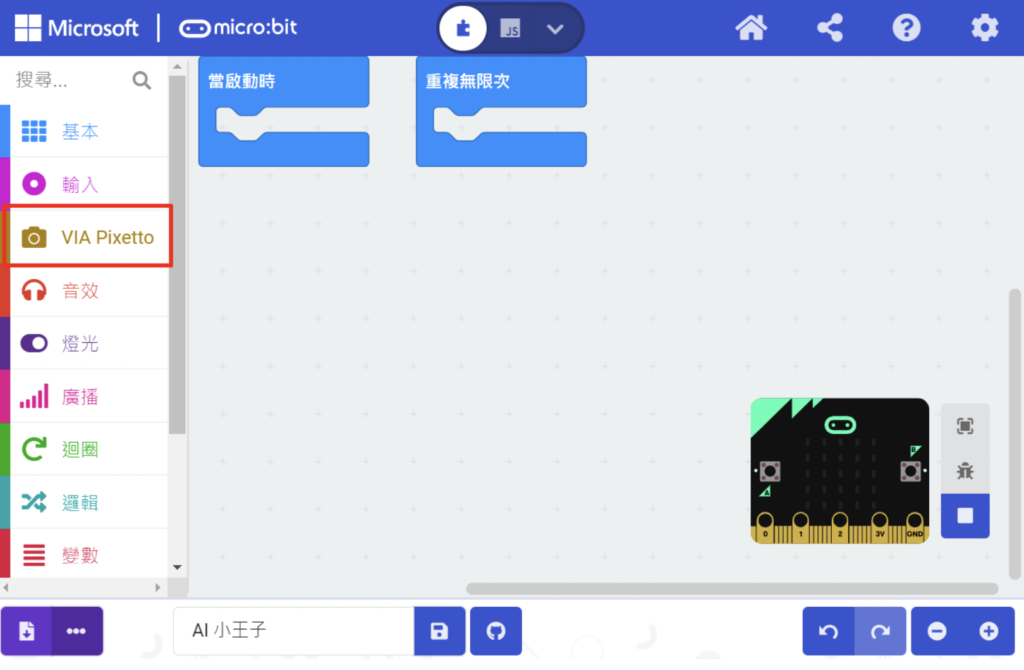This screenshot has height=670, width=1024.
Task: Enter fullscreen simulator mode
Action: click(964, 425)
